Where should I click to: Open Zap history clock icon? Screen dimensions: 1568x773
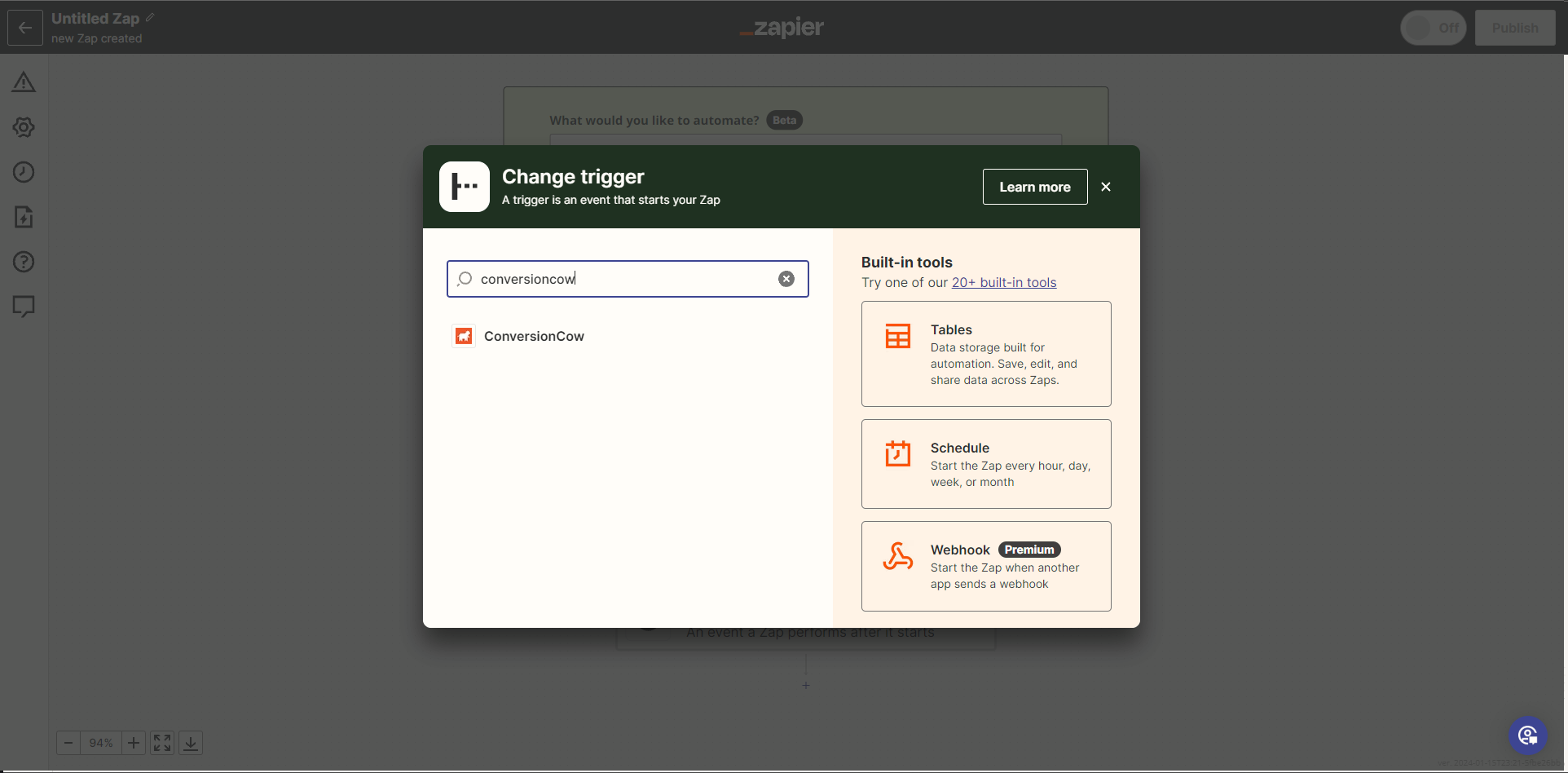coord(24,172)
